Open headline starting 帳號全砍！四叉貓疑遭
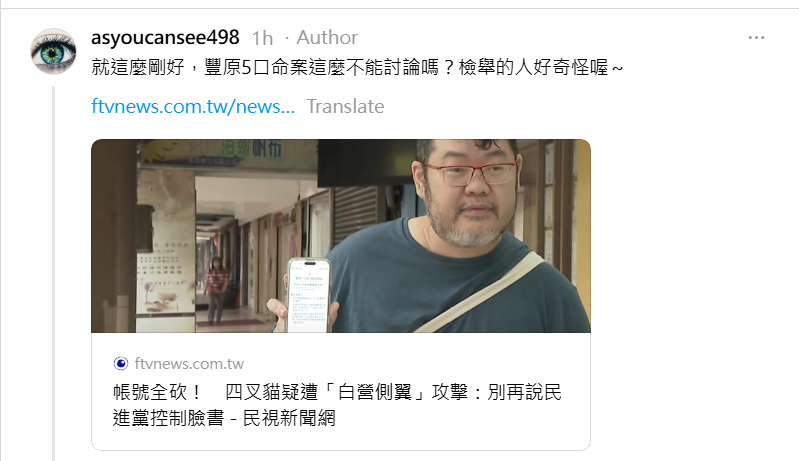 [337, 392]
